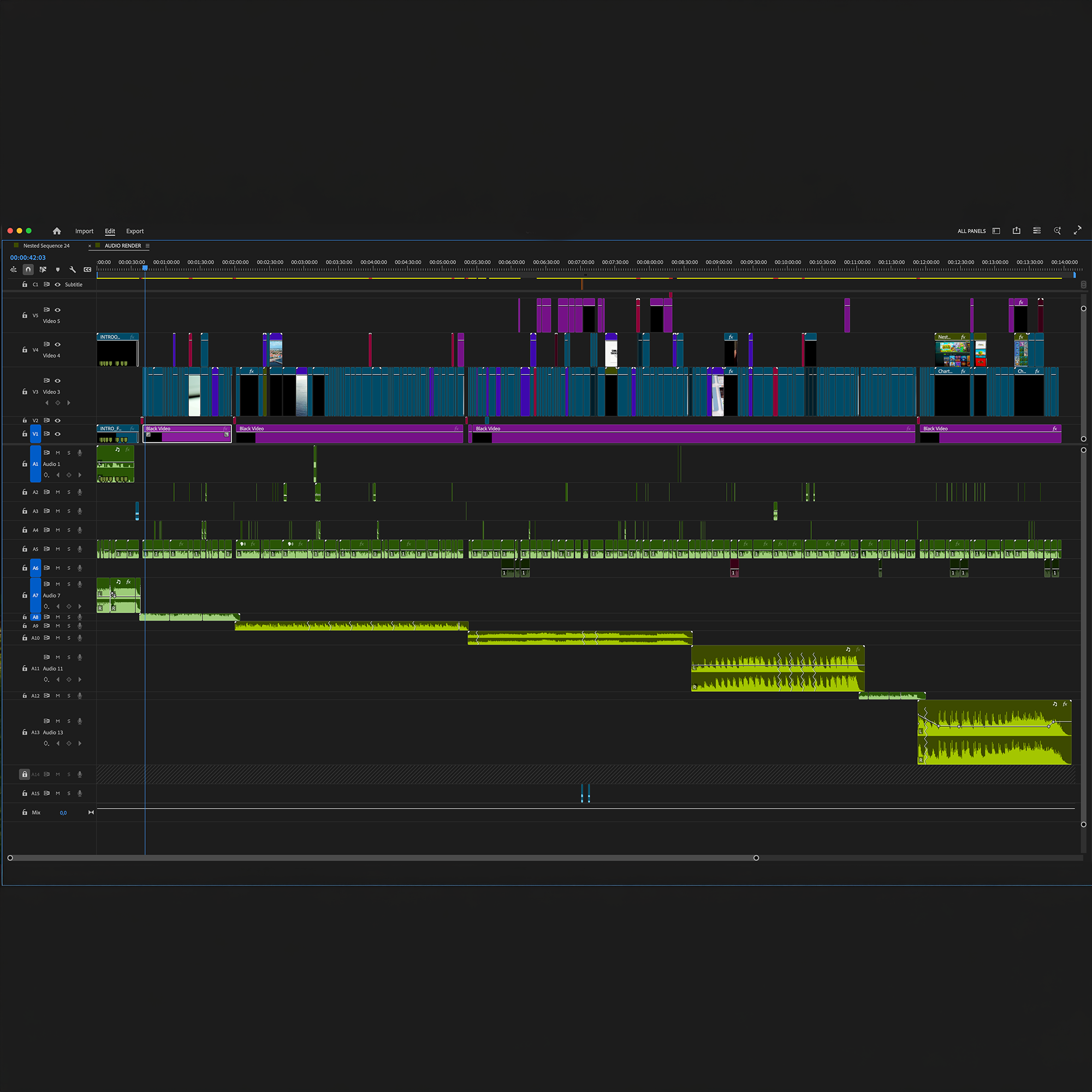
Task: Click the Import button
Action: 84,231
